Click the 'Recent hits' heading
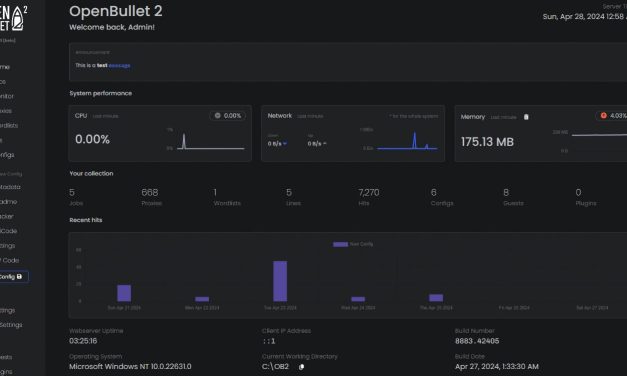 pyautogui.click(x=86, y=220)
